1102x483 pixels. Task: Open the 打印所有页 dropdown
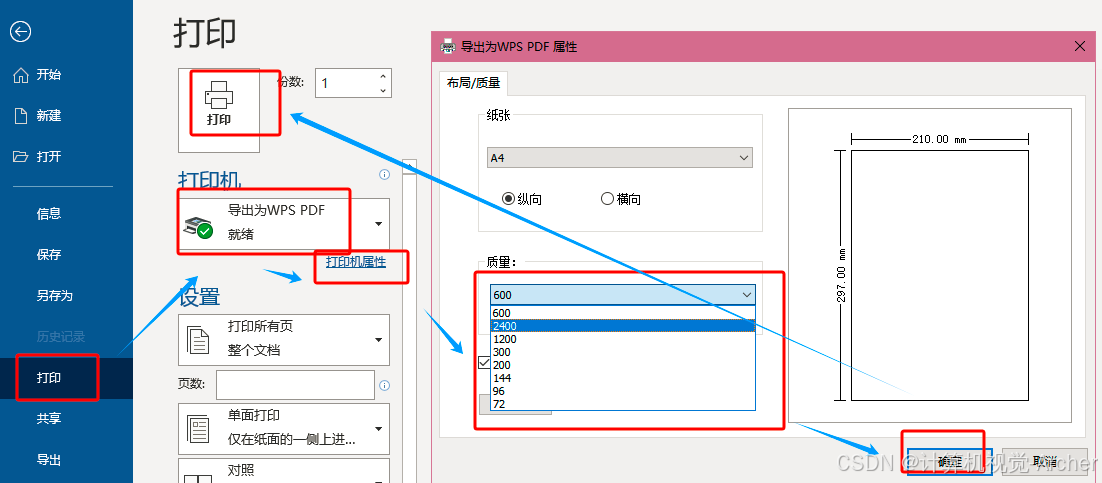pos(284,340)
